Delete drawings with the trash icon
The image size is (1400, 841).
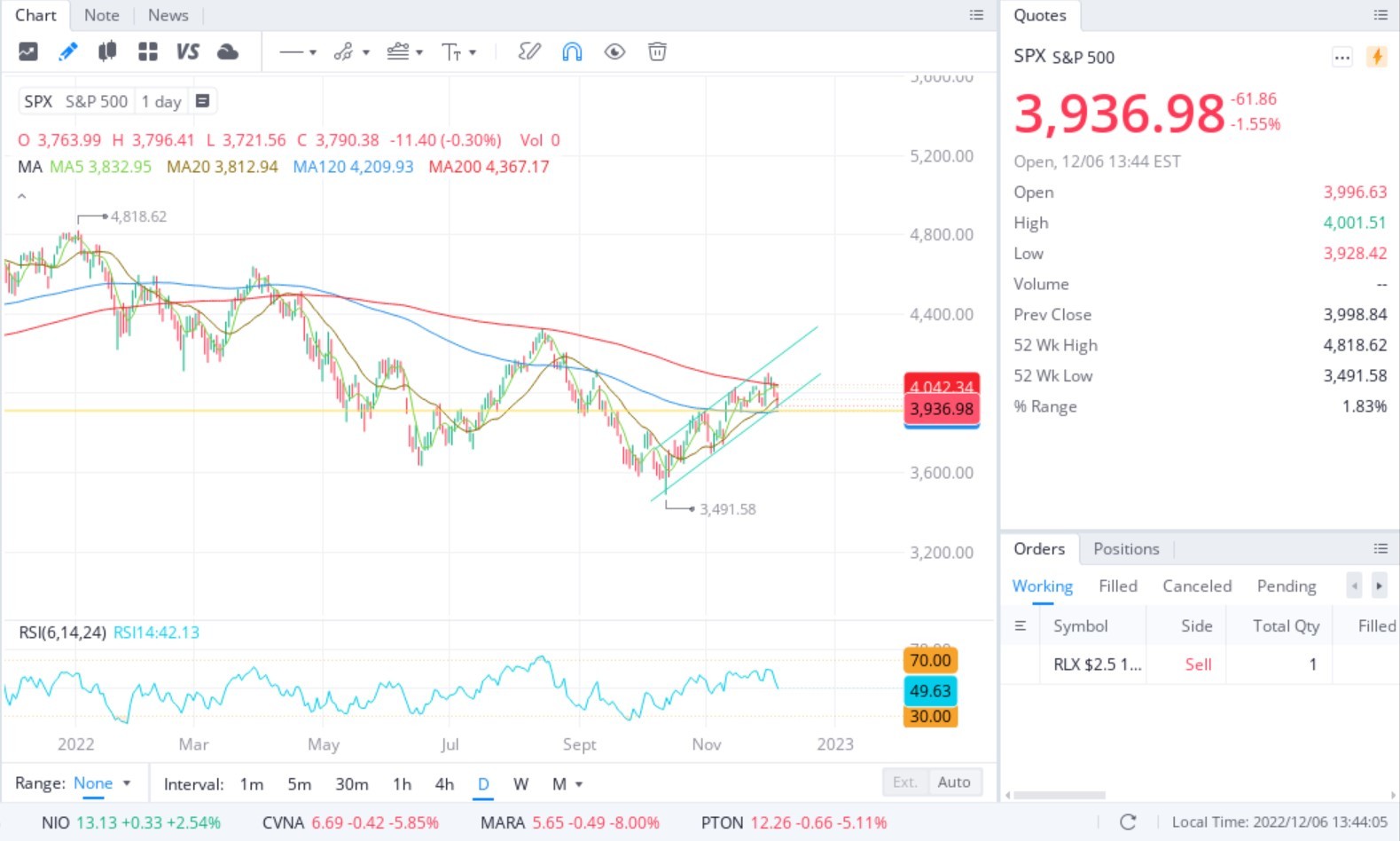(x=657, y=52)
